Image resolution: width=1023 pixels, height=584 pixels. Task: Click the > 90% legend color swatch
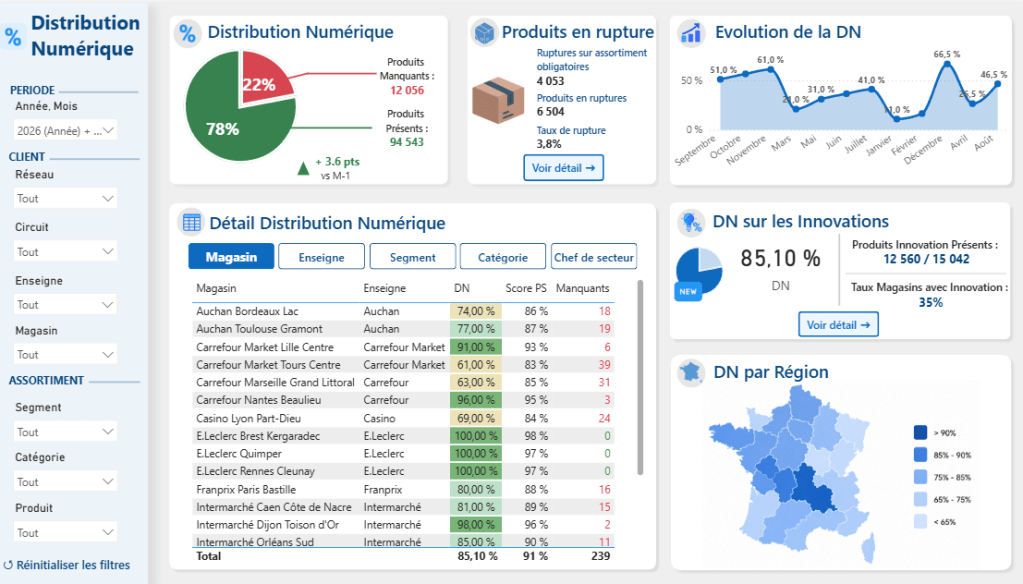click(x=921, y=433)
